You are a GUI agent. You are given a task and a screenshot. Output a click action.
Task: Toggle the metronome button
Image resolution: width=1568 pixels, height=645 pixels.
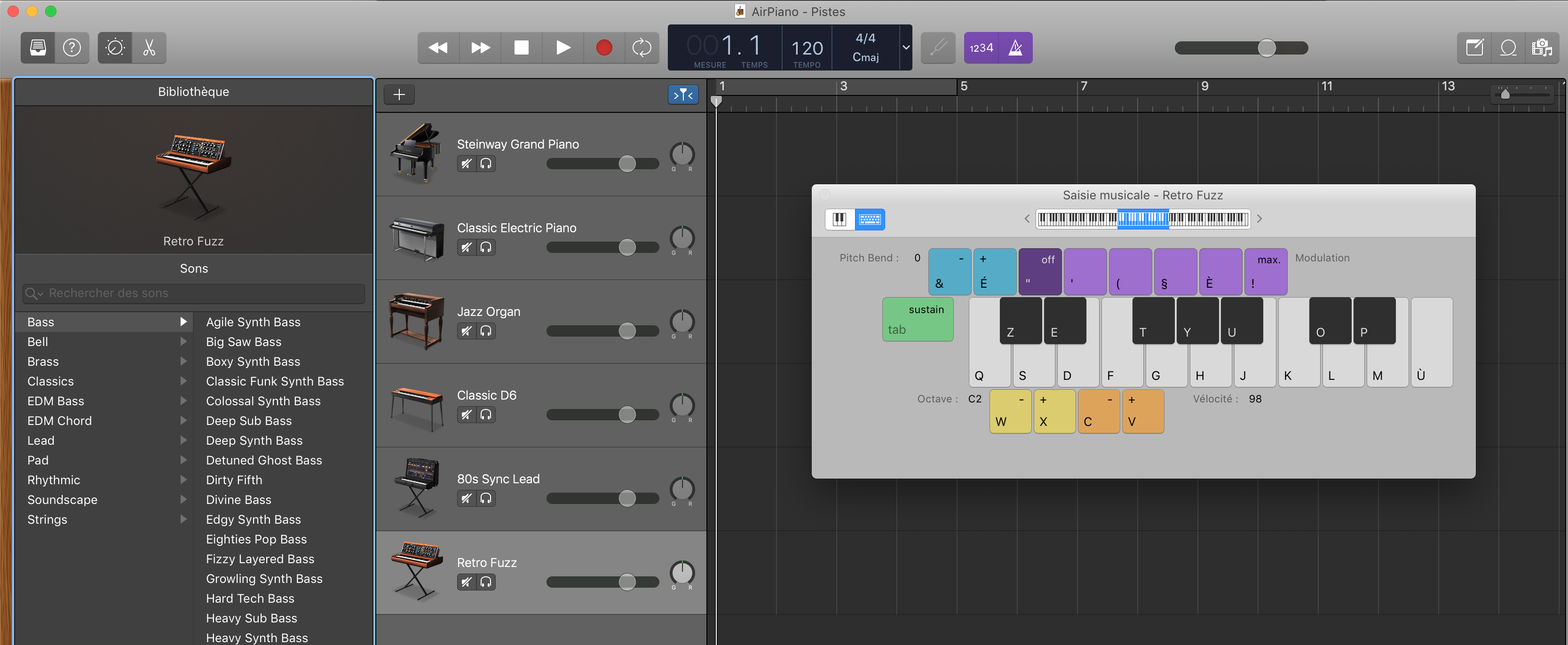pyautogui.click(x=1015, y=47)
